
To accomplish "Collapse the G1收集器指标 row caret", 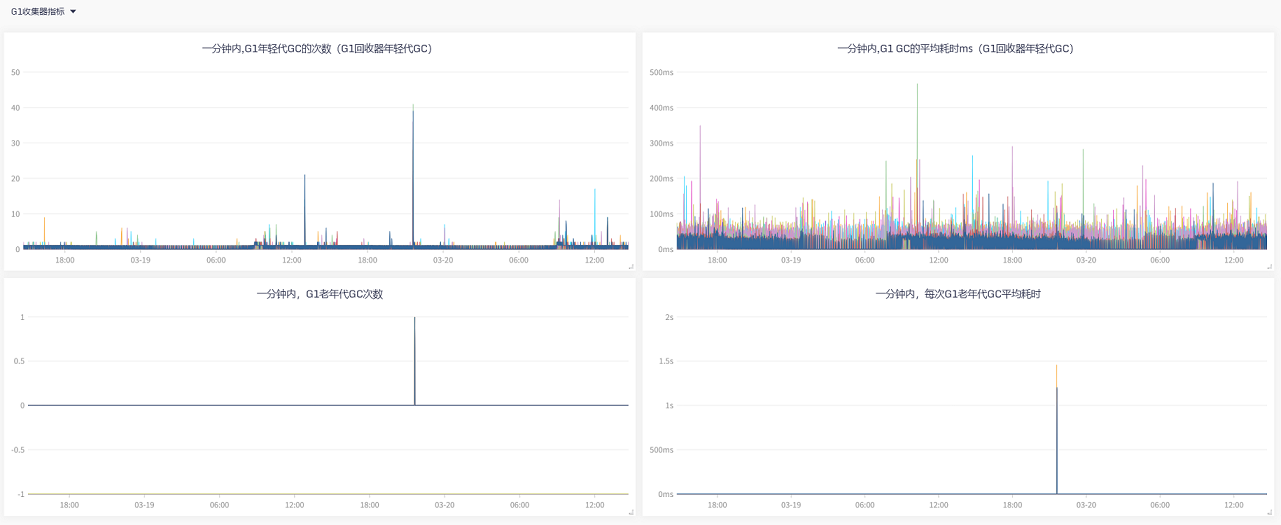I will [73, 12].
